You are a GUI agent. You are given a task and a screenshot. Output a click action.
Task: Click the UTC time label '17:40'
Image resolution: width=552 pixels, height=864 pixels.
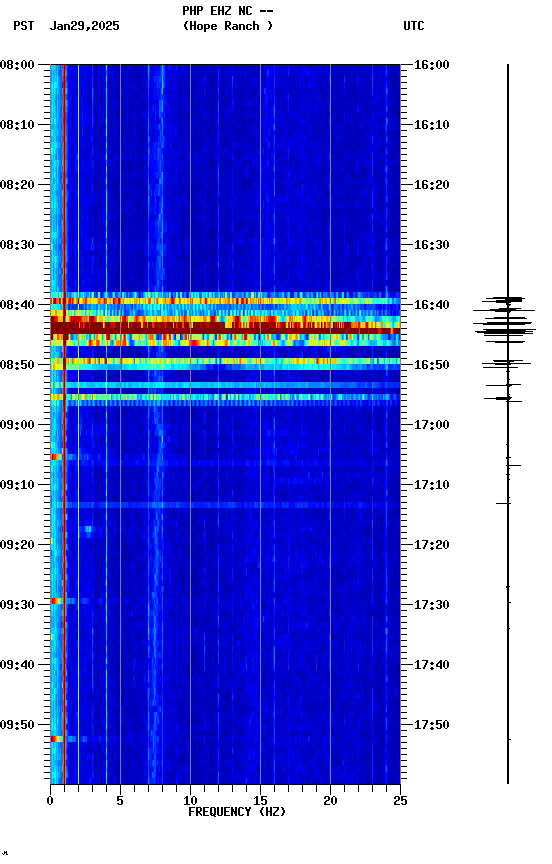[x=431, y=665]
